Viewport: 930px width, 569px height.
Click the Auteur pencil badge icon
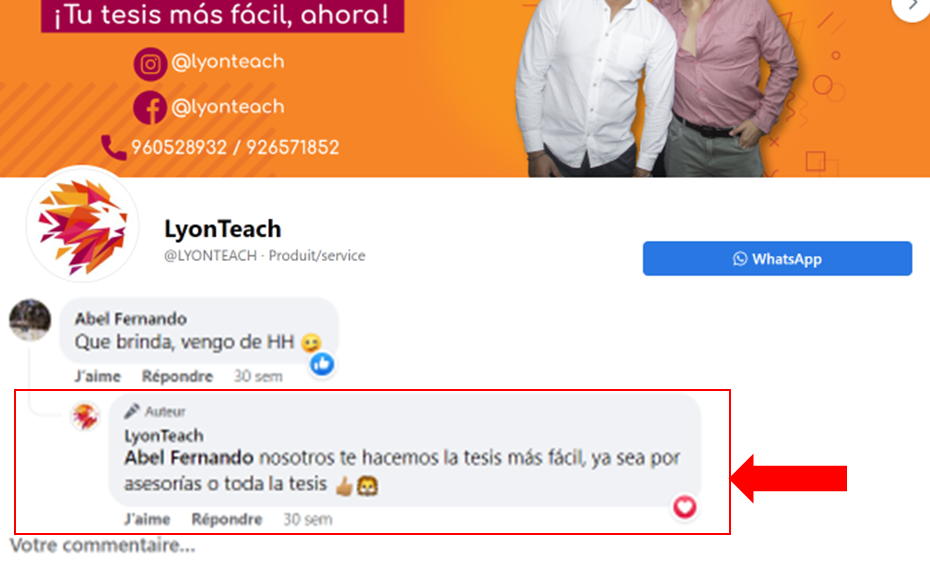click(132, 411)
